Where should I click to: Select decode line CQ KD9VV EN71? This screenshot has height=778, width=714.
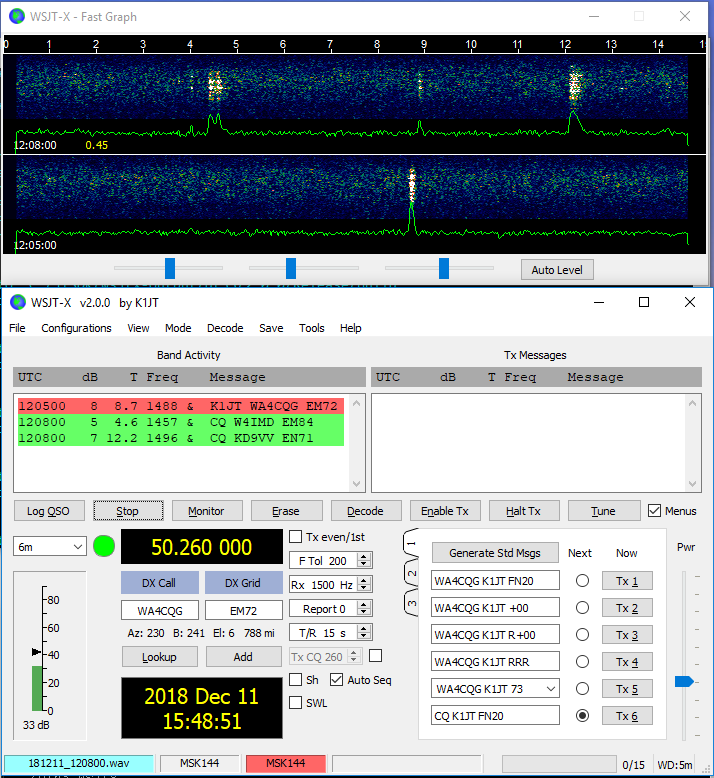[181, 438]
